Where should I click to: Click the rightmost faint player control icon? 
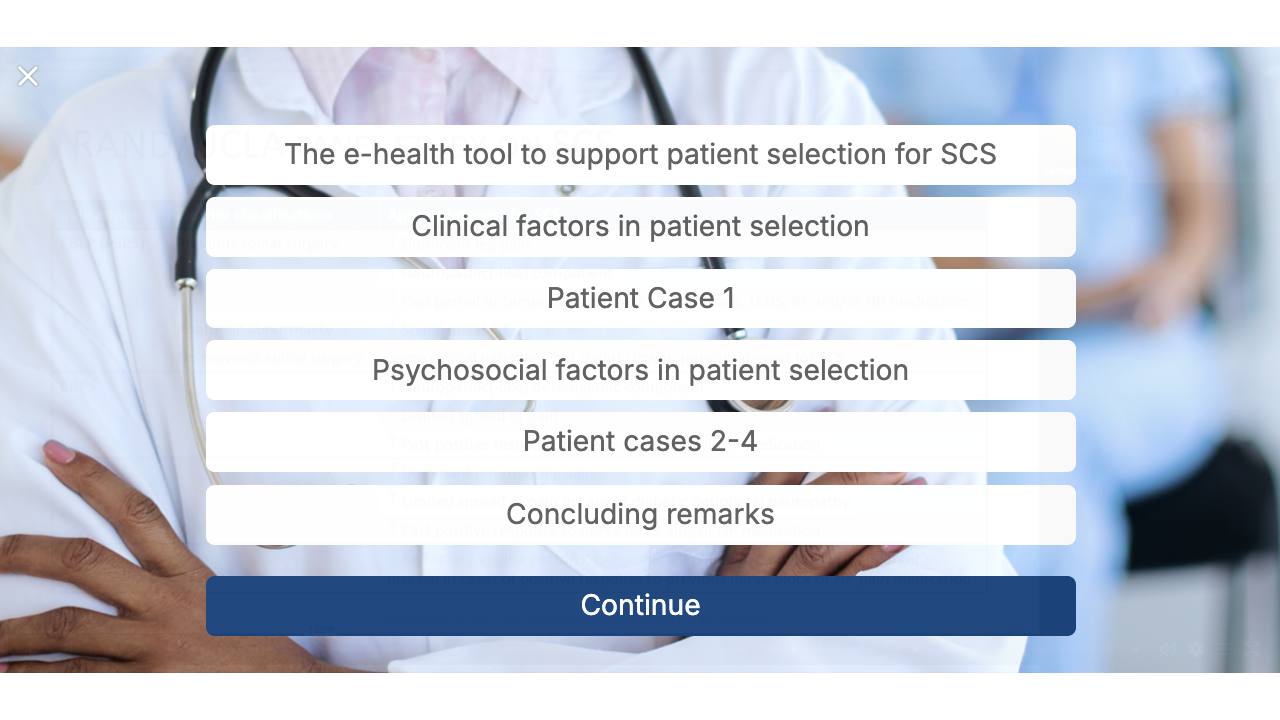coord(1253,649)
